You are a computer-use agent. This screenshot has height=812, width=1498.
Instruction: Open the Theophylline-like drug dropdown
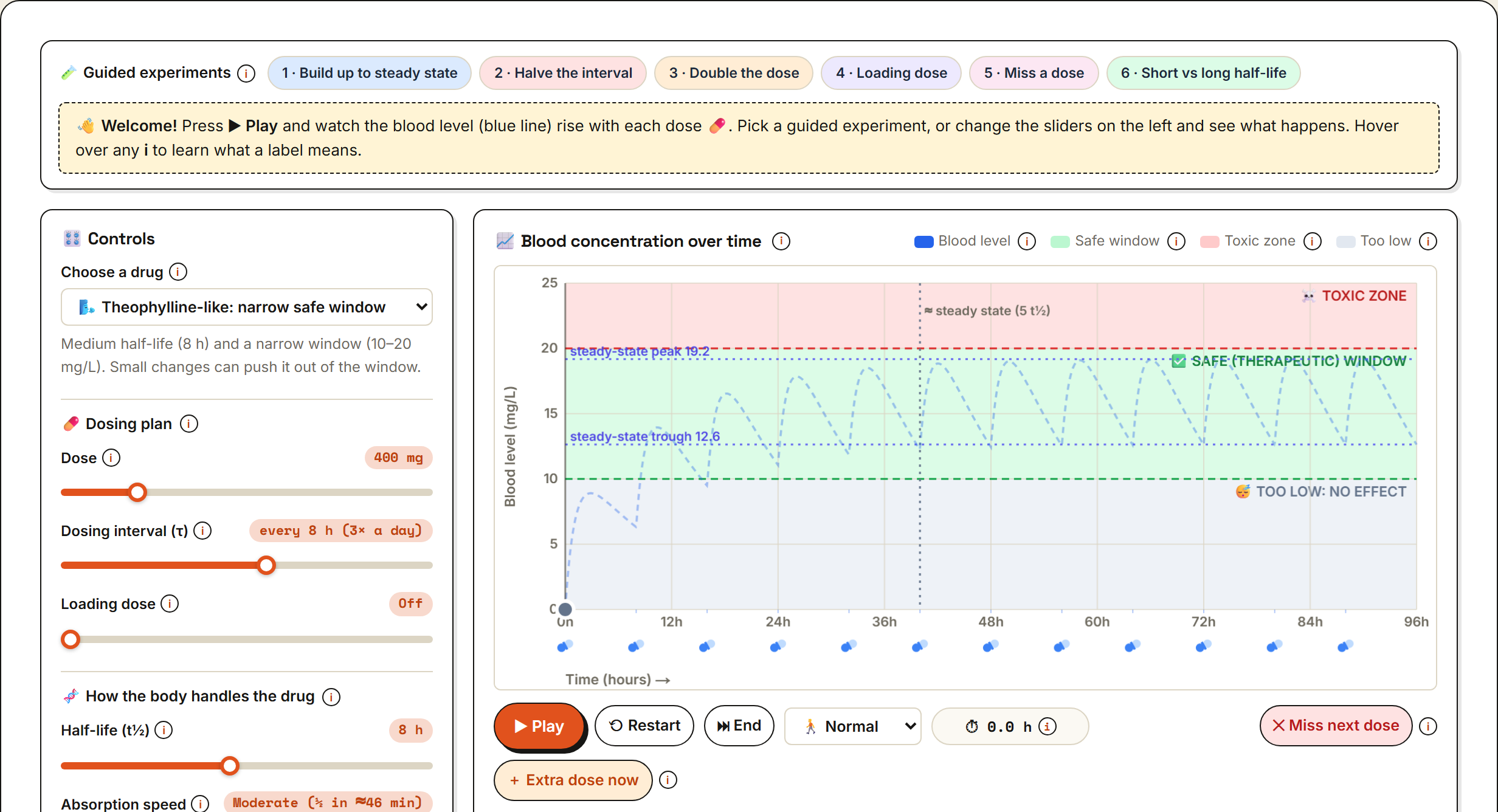(247, 307)
